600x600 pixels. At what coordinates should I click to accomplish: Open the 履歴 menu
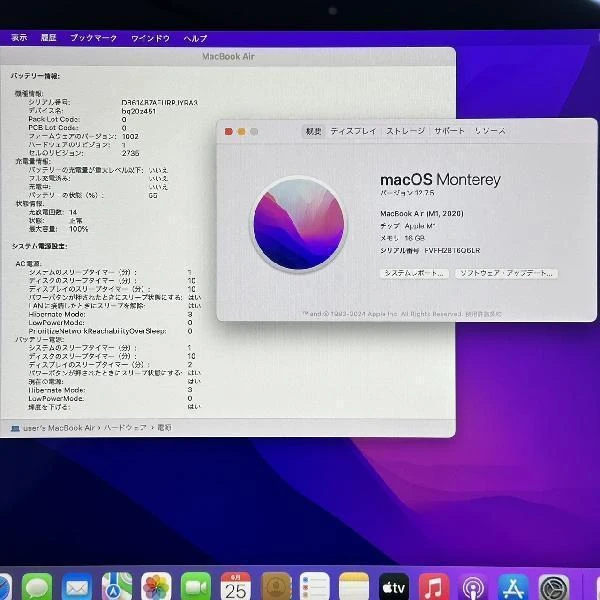pyautogui.click(x=49, y=38)
